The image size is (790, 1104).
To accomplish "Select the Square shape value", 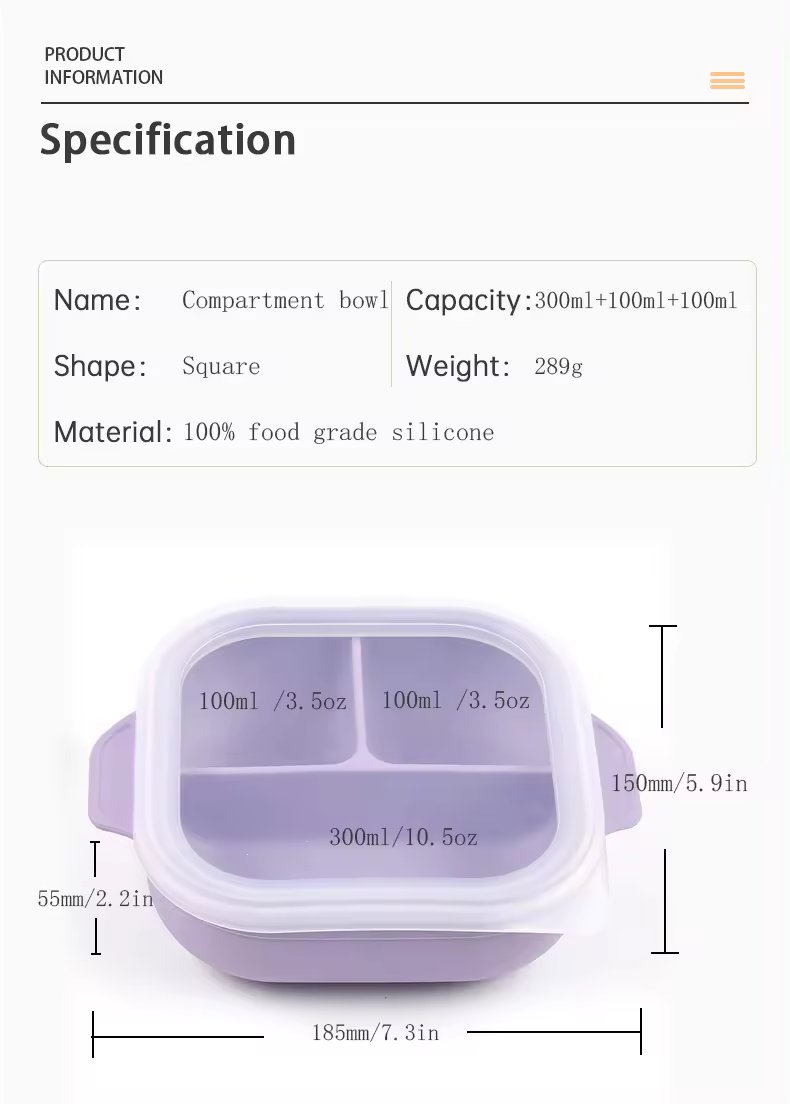I will coord(221,366).
